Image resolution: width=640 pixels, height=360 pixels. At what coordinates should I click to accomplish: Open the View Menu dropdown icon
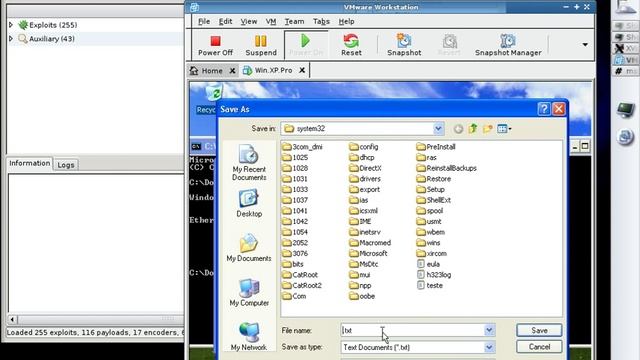504,129
